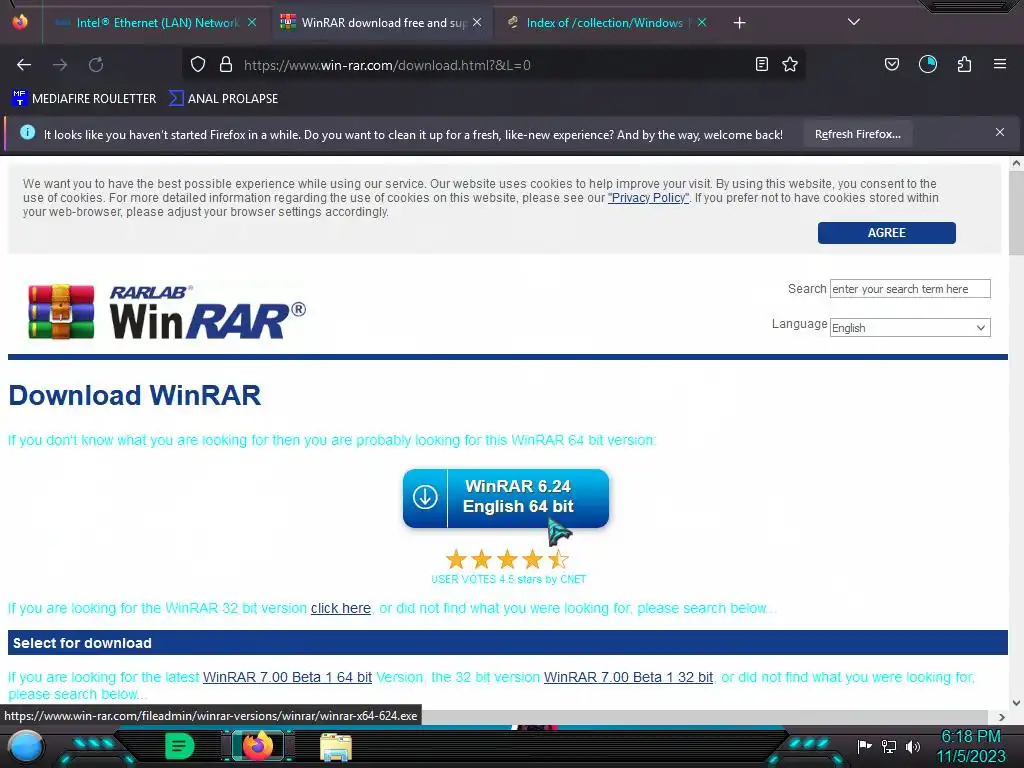The width and height of the screenshot is (1024, 768).
Task: Click the horizontal scrollbar right arrow
Action: [1002, 717]
